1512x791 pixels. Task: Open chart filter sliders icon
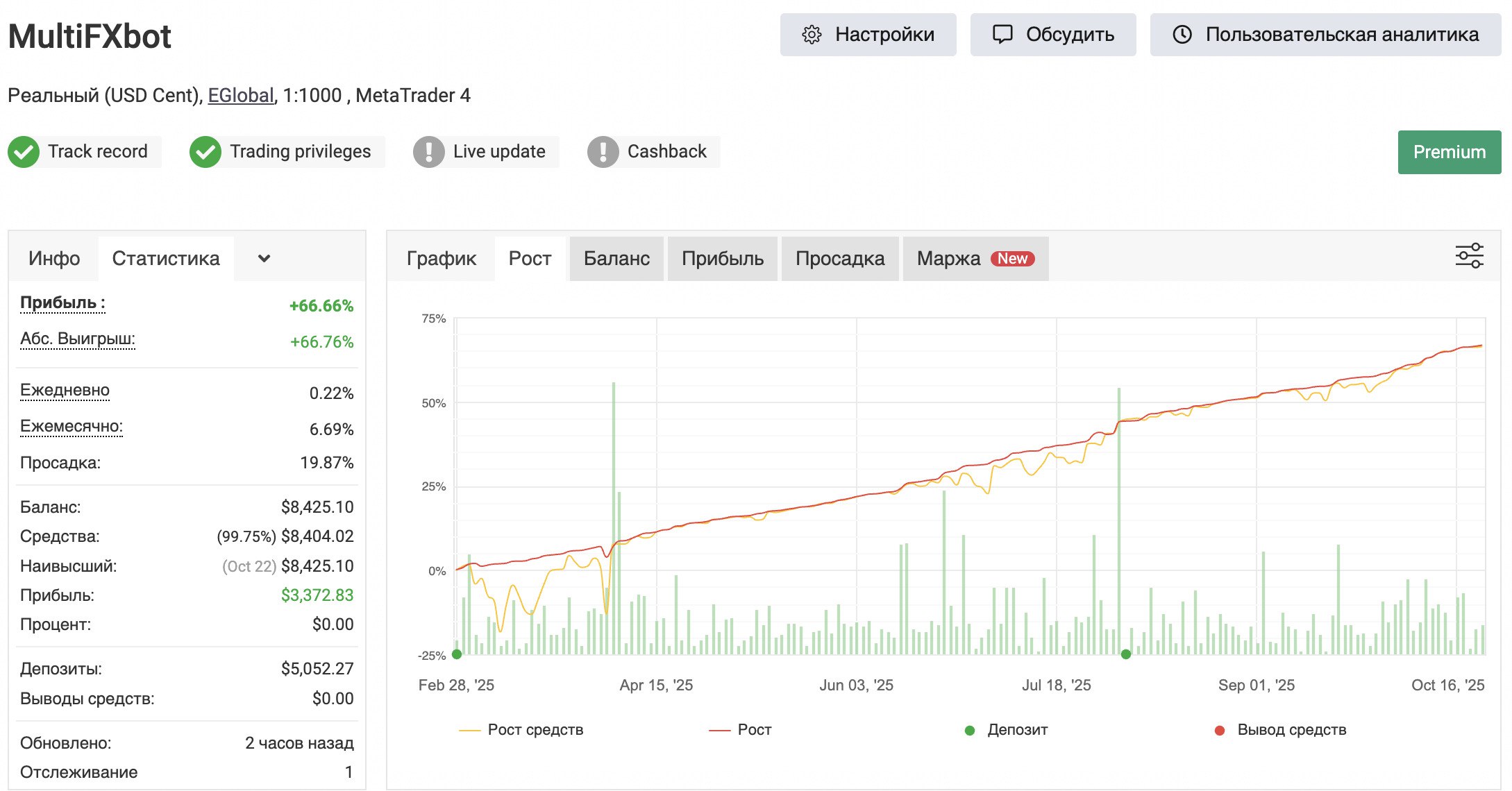coord(1469,255)
